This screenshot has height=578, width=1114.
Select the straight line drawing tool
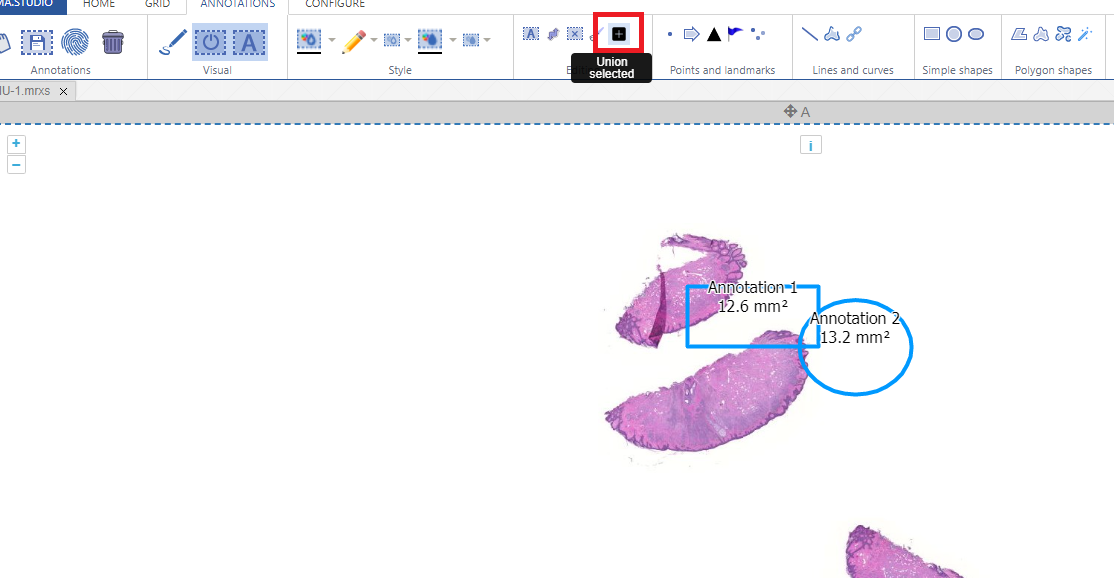pos(810,34)
